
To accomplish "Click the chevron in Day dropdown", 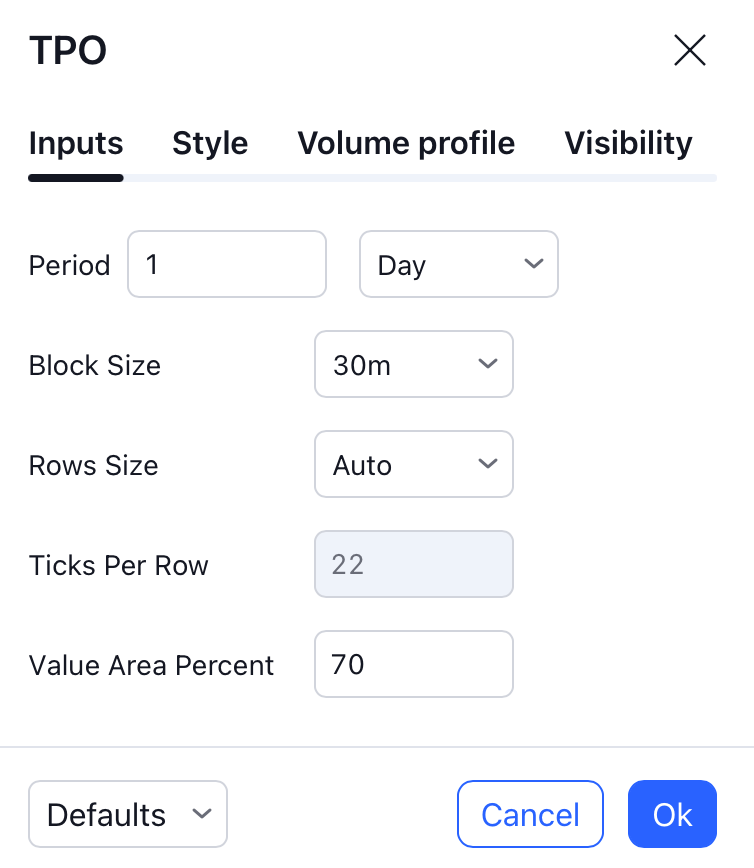I will click(534, 264).
